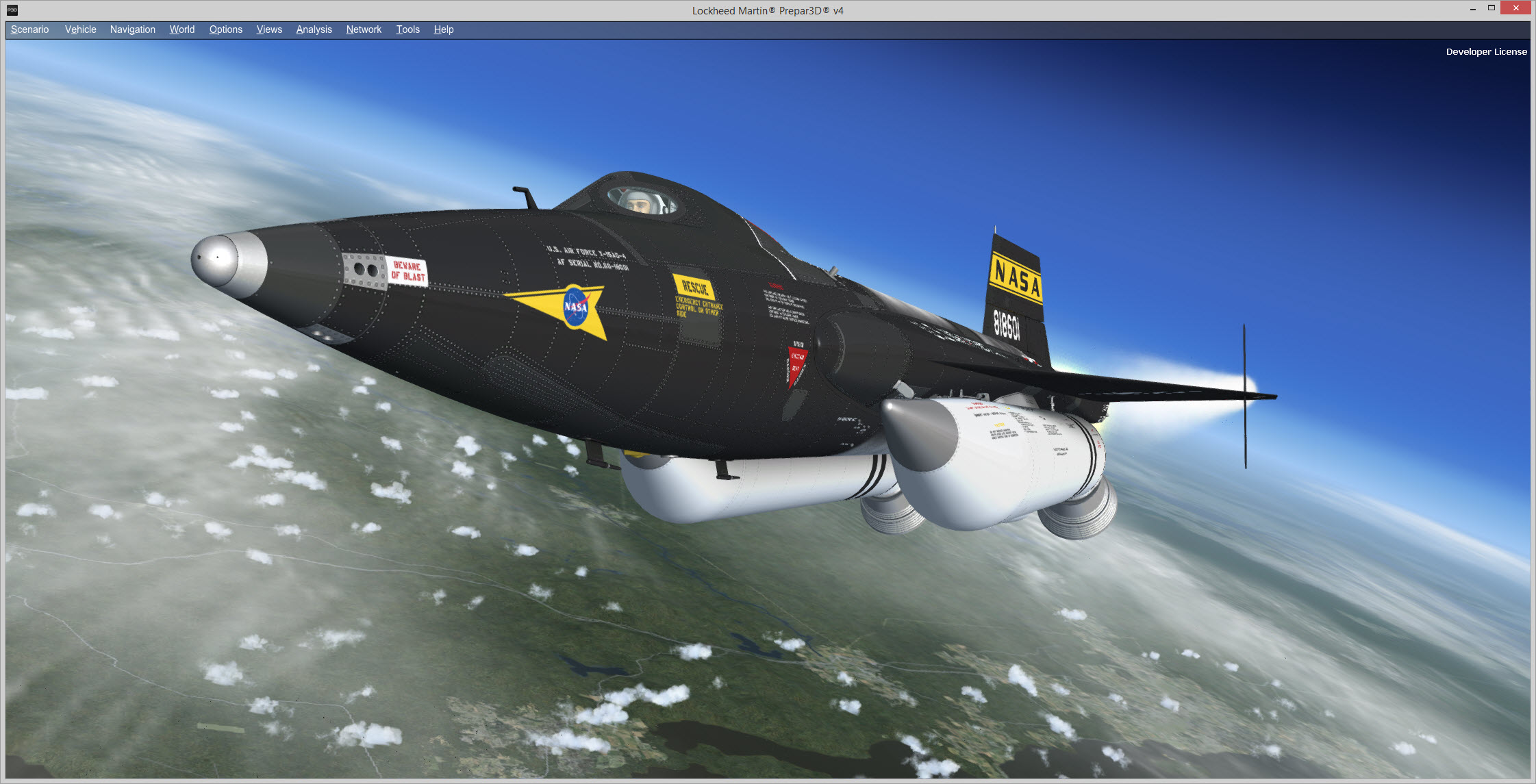1536x784 pixels.
Task: Open the Views menu
Action: [x=269, y=29]
